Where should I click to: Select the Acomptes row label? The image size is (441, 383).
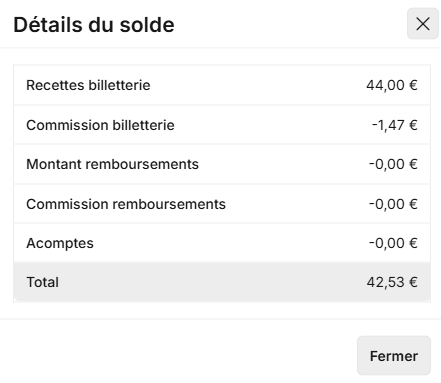point(60,243)
